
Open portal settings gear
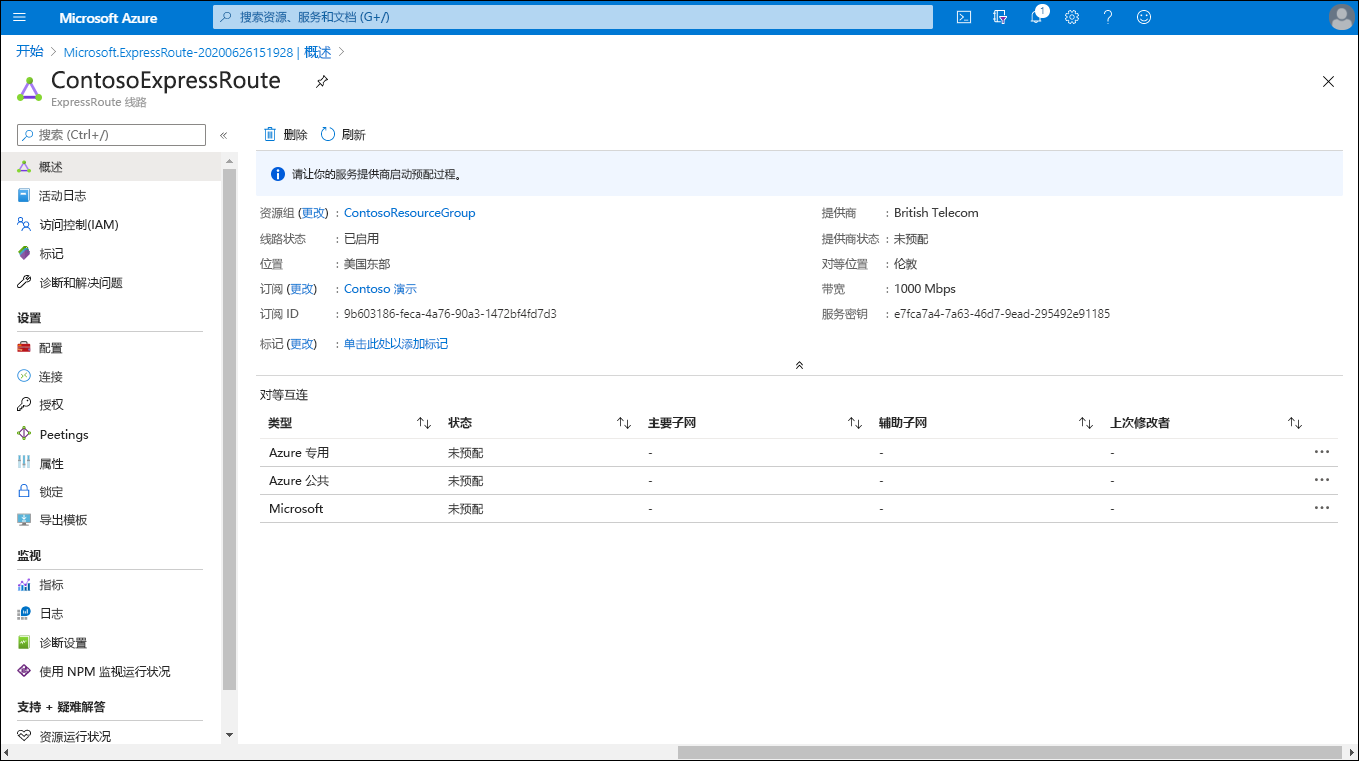click(x=1072, y=17)
